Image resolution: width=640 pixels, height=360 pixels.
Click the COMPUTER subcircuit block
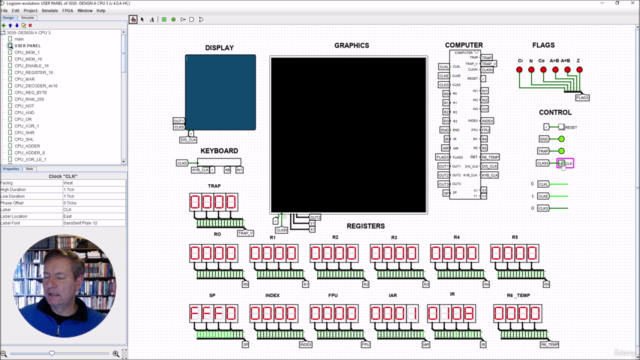click(464, 125)
